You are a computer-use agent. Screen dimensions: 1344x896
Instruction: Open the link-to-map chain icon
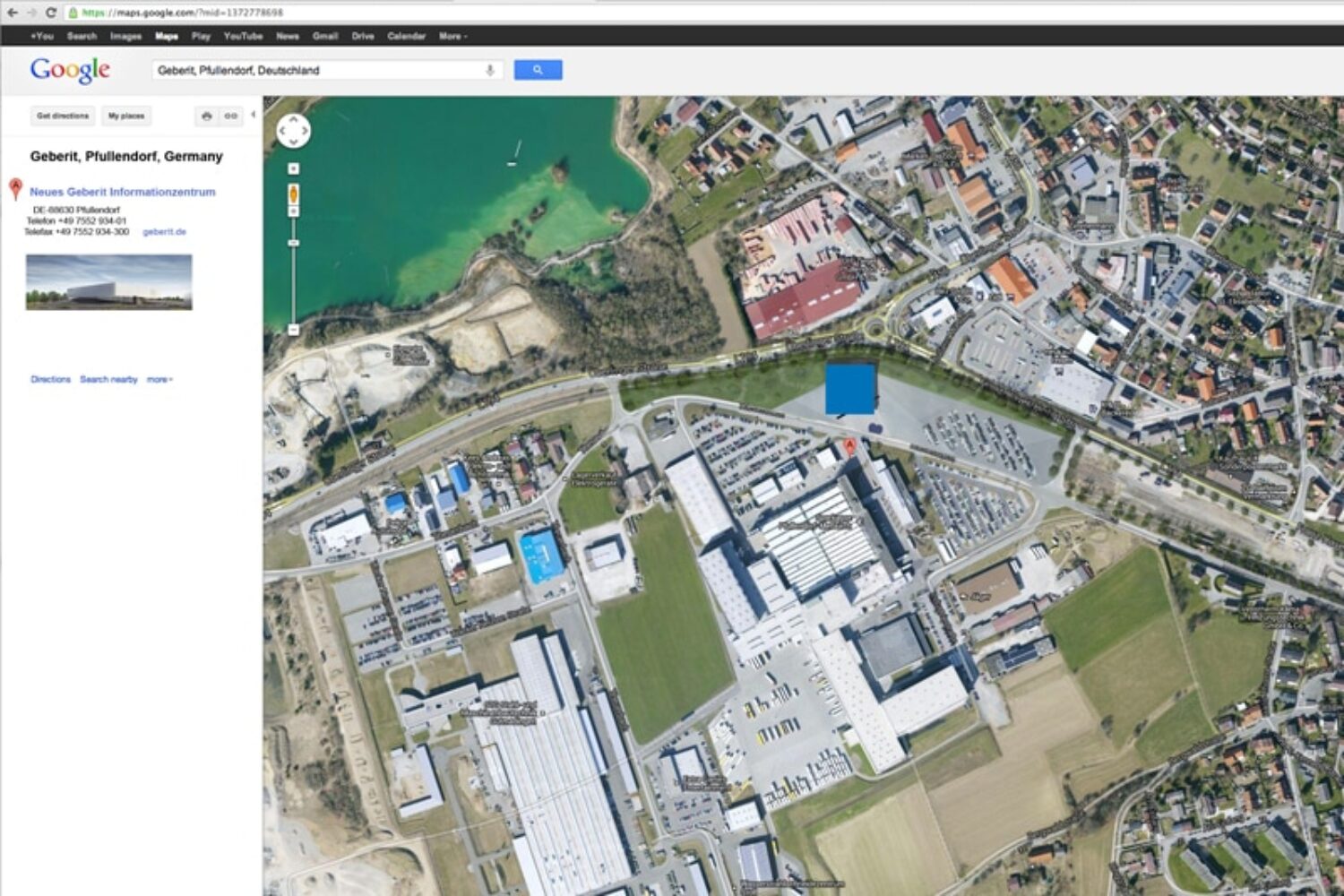[231, 116]
